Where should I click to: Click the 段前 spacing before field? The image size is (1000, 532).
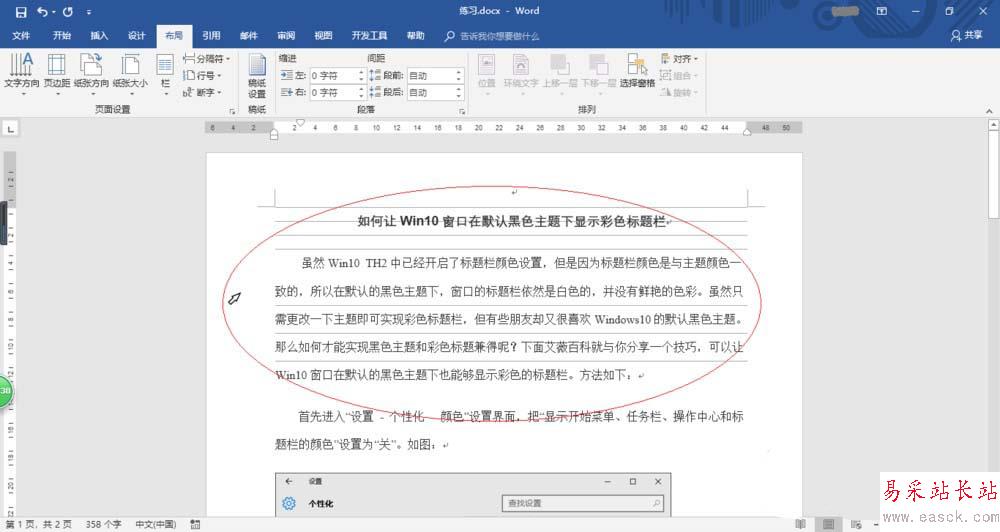click(x=430, y=75)
